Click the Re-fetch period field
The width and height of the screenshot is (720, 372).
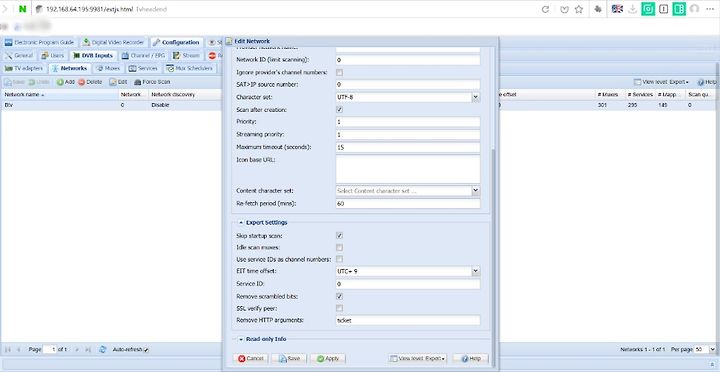(408, 203)
